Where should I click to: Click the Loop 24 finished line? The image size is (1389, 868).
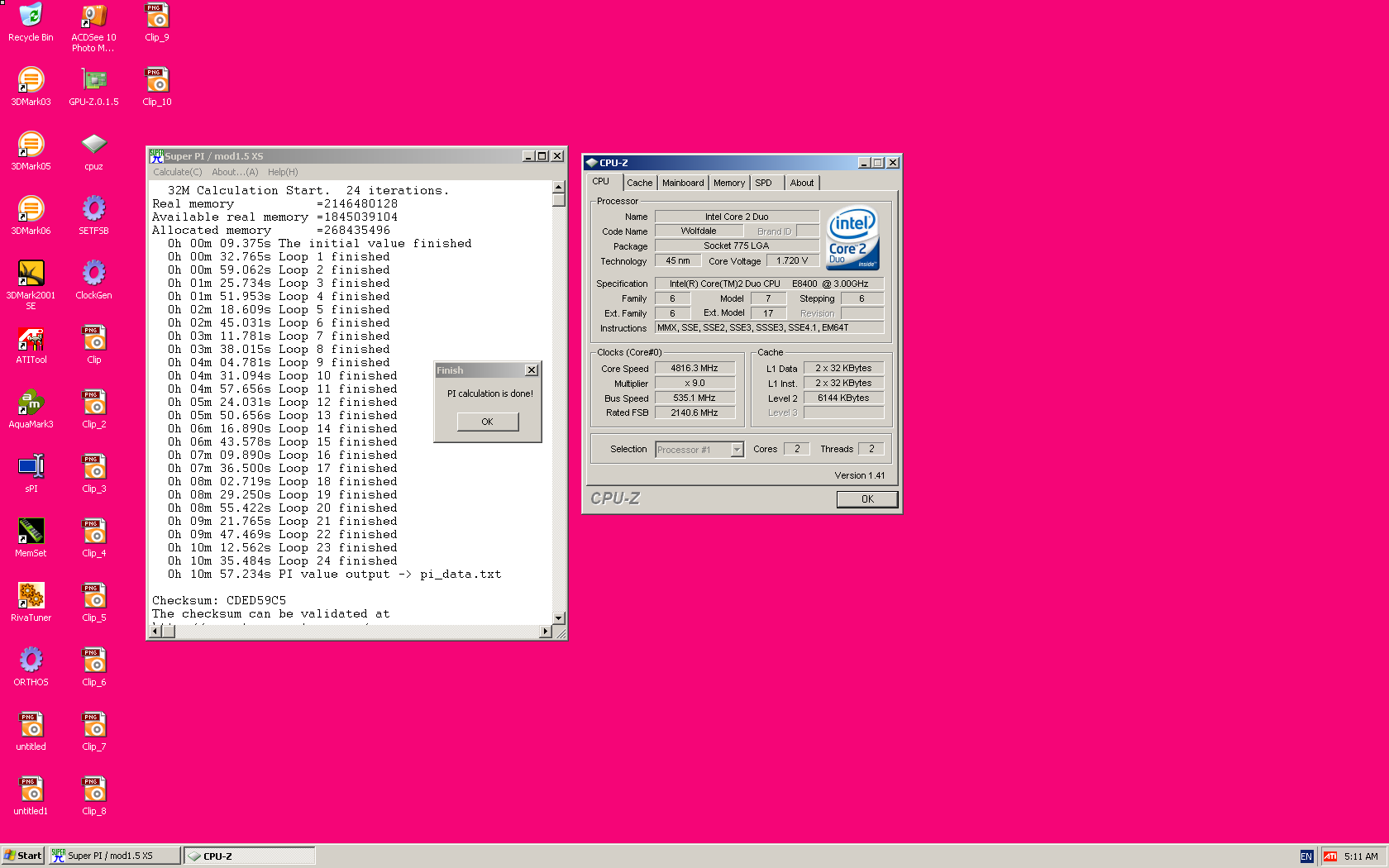click(283, 560)
